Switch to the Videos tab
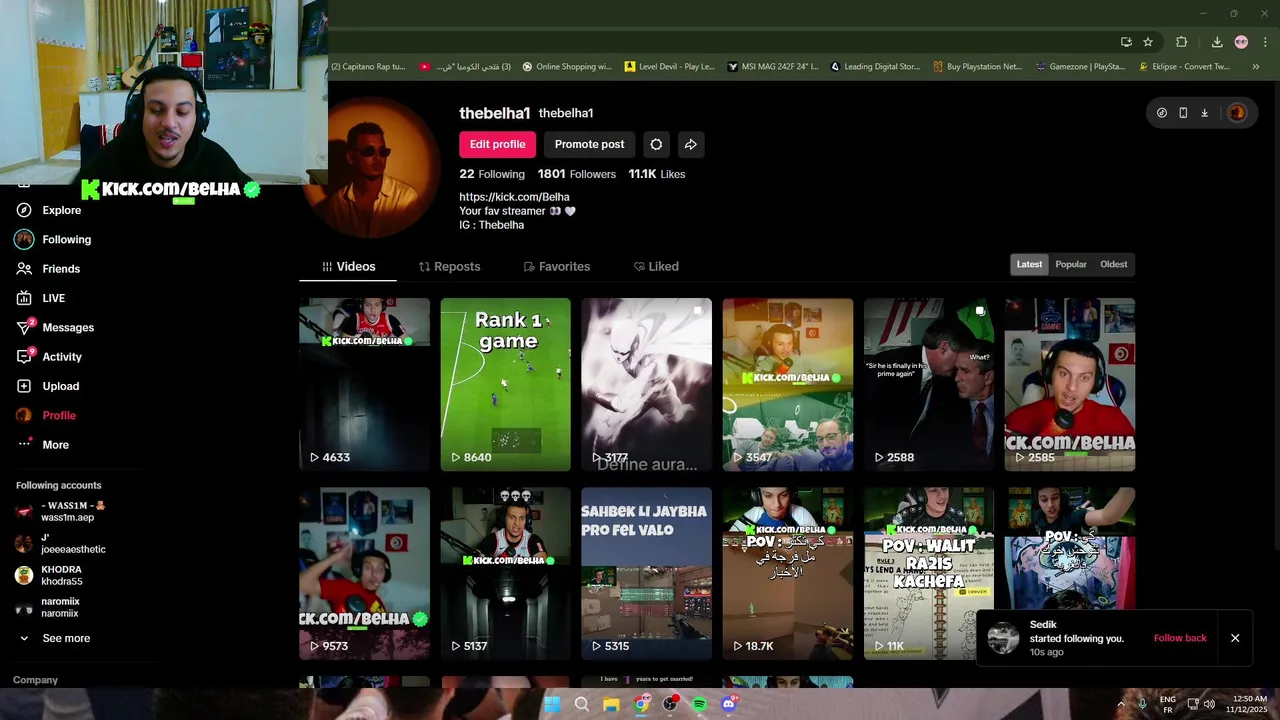The width and height of the screenshot is (1280, 720). click(349, 266)
